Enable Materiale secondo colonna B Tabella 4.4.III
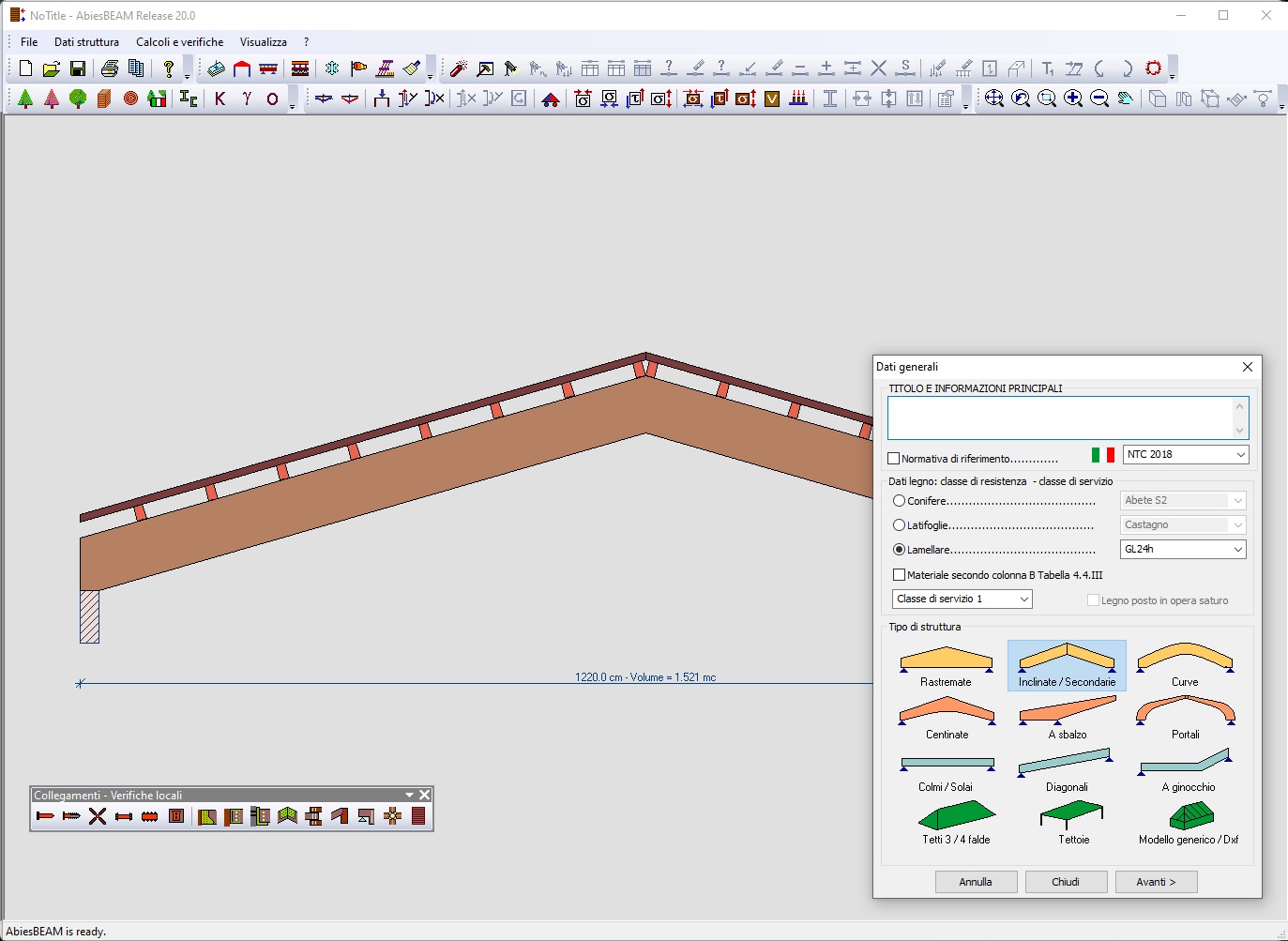1288x941 pixels. (899, 575)
